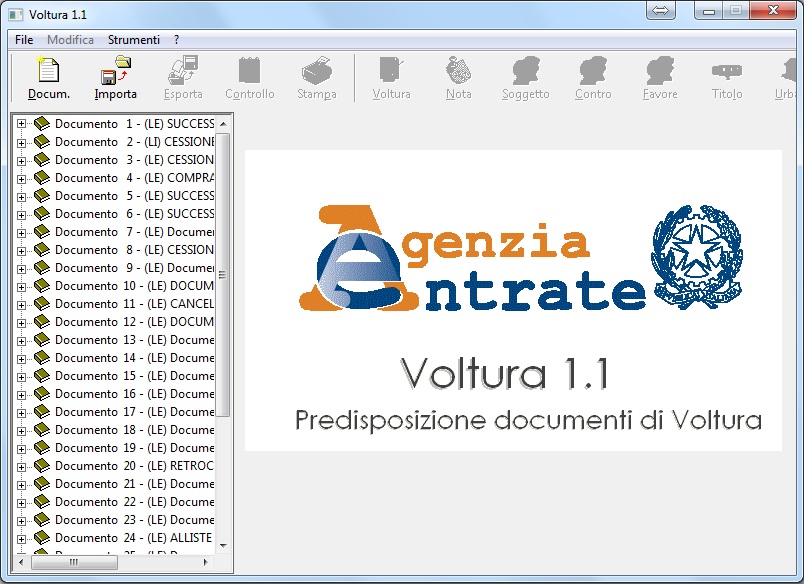
Task: Click the tree's scroll-right arrow
Action: click(206, 562)
